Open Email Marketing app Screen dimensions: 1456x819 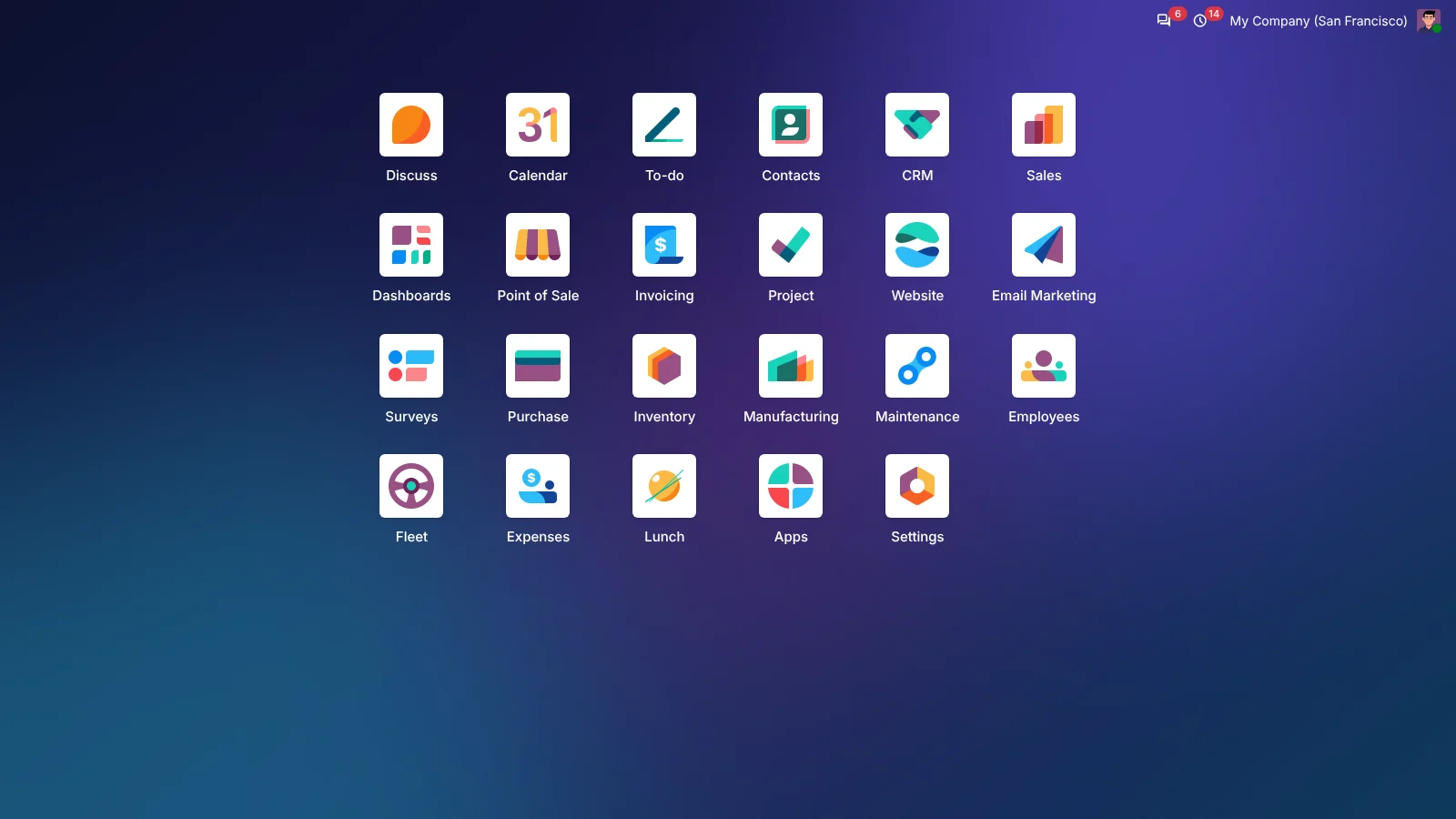[1044, 245]
